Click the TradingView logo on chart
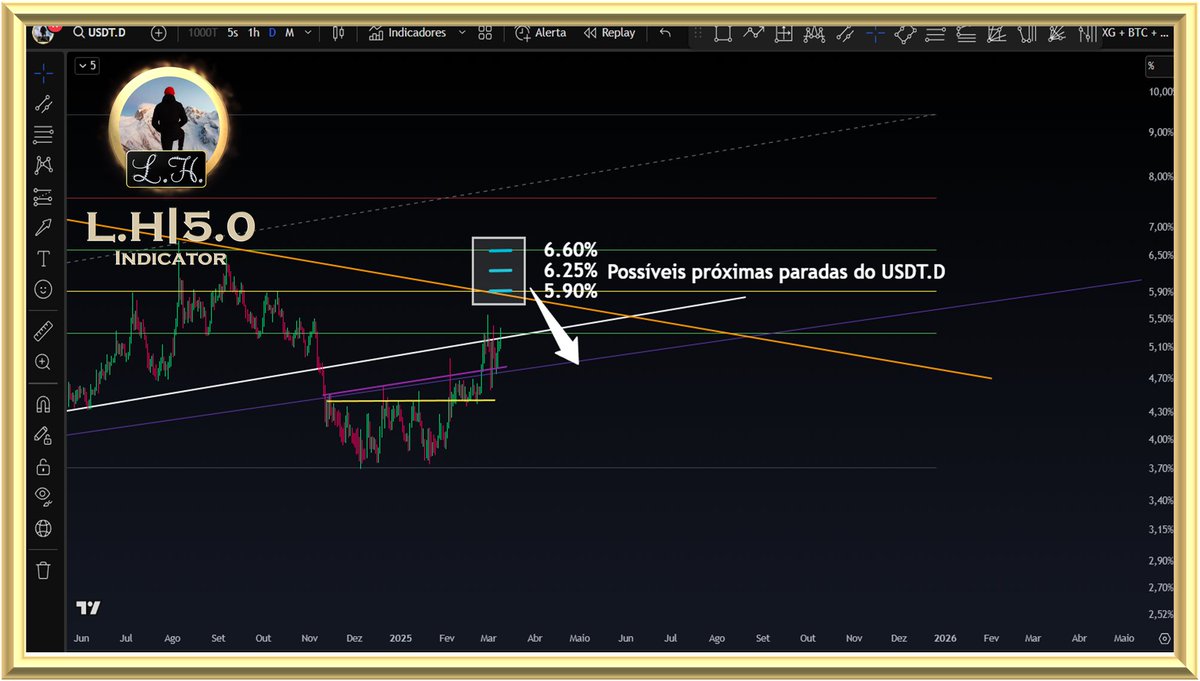Image resolution: width=1200 pixels, height=681 pixels. [x=89, y=608]
